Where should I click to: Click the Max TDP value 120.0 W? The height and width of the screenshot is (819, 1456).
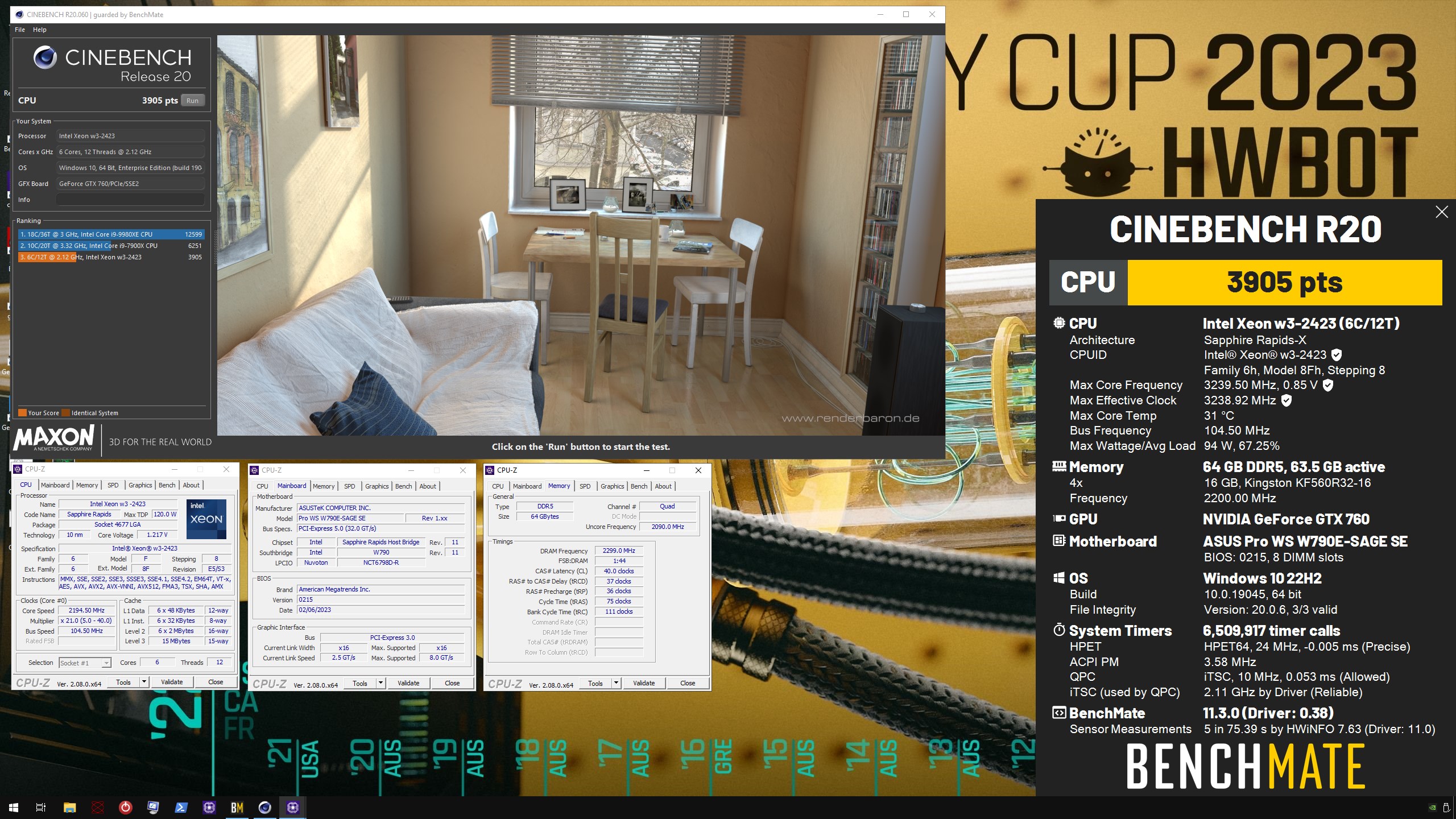click(x=165, y=514)
